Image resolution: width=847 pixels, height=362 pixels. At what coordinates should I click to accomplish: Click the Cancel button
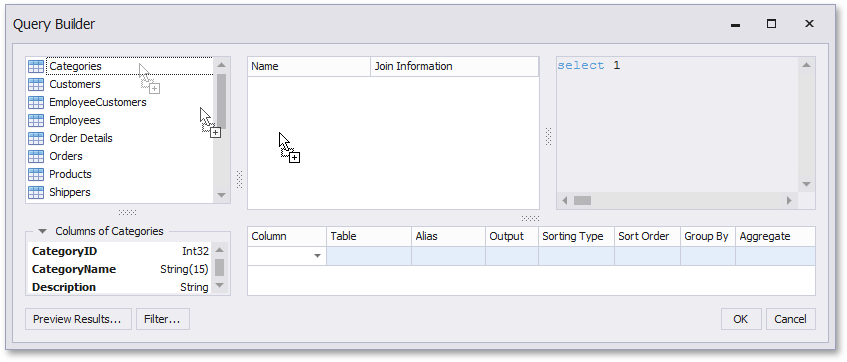[790, 319]
